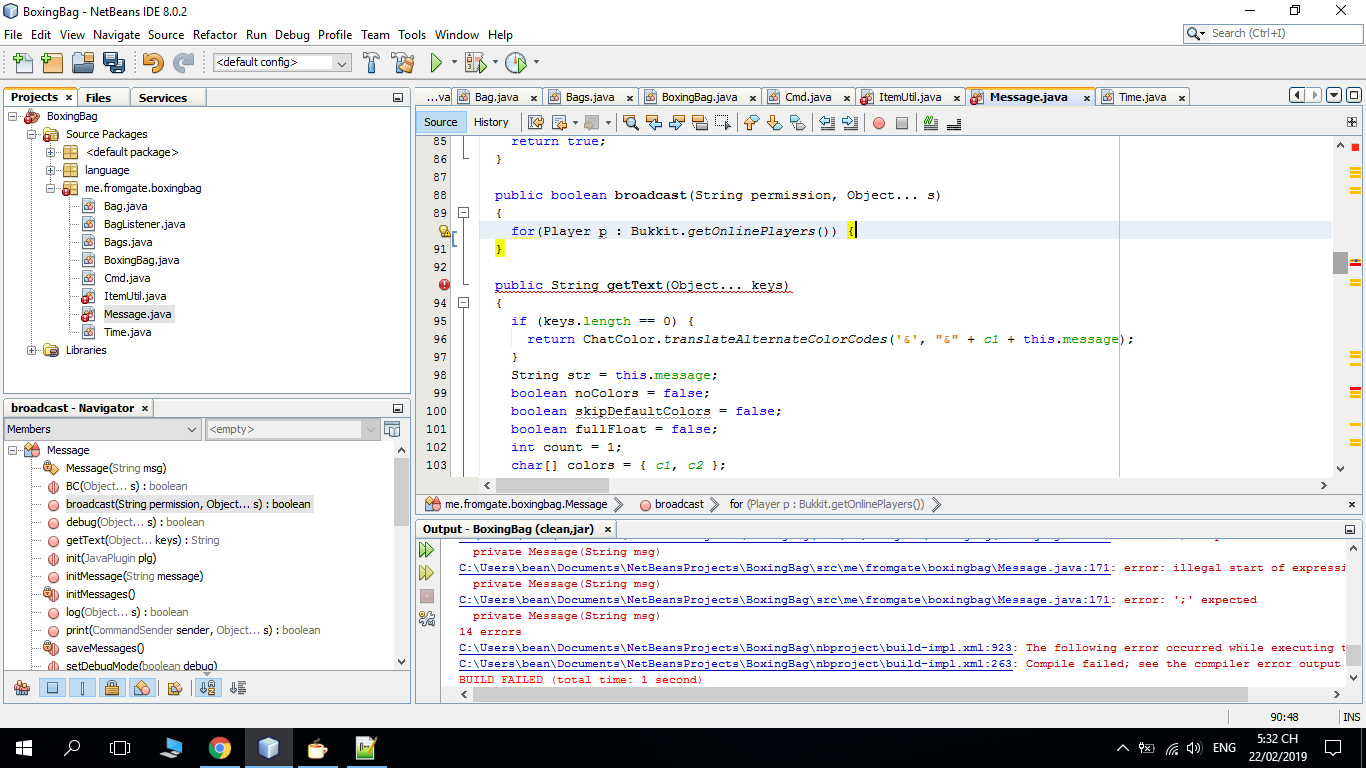The width and height of the screenshot is (1366, 768).
Task: Click the Build Project hammer icon
Action: point(372,62)
